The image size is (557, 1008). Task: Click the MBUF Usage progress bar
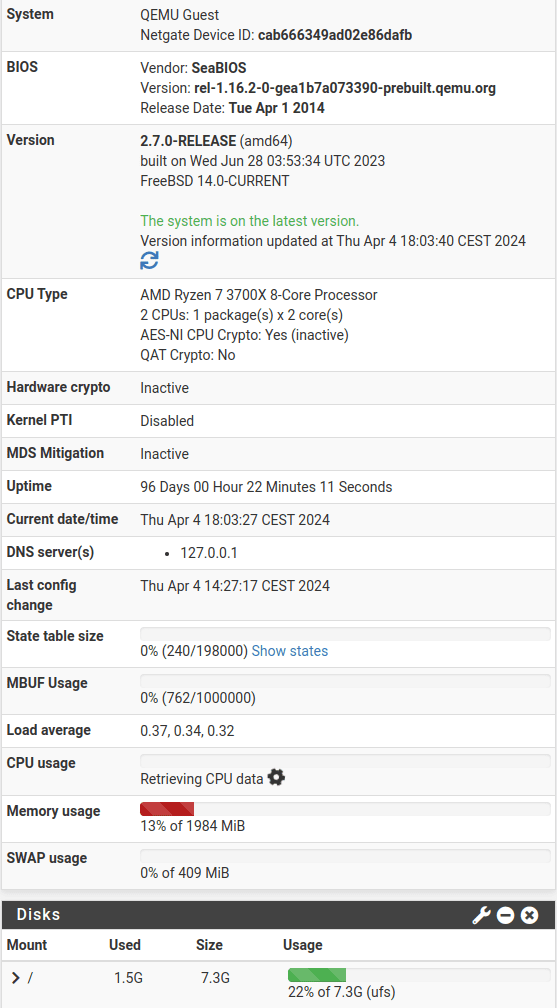click(345, 681)
